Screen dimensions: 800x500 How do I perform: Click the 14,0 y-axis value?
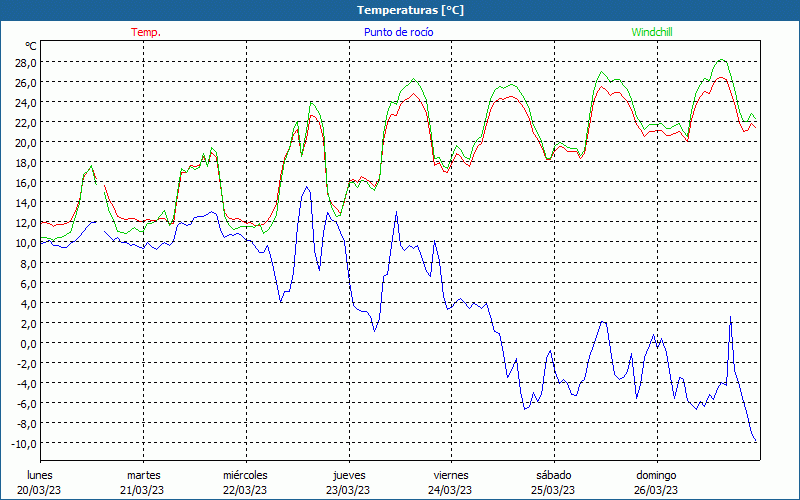pyautogui.click(x=27, y=203)
